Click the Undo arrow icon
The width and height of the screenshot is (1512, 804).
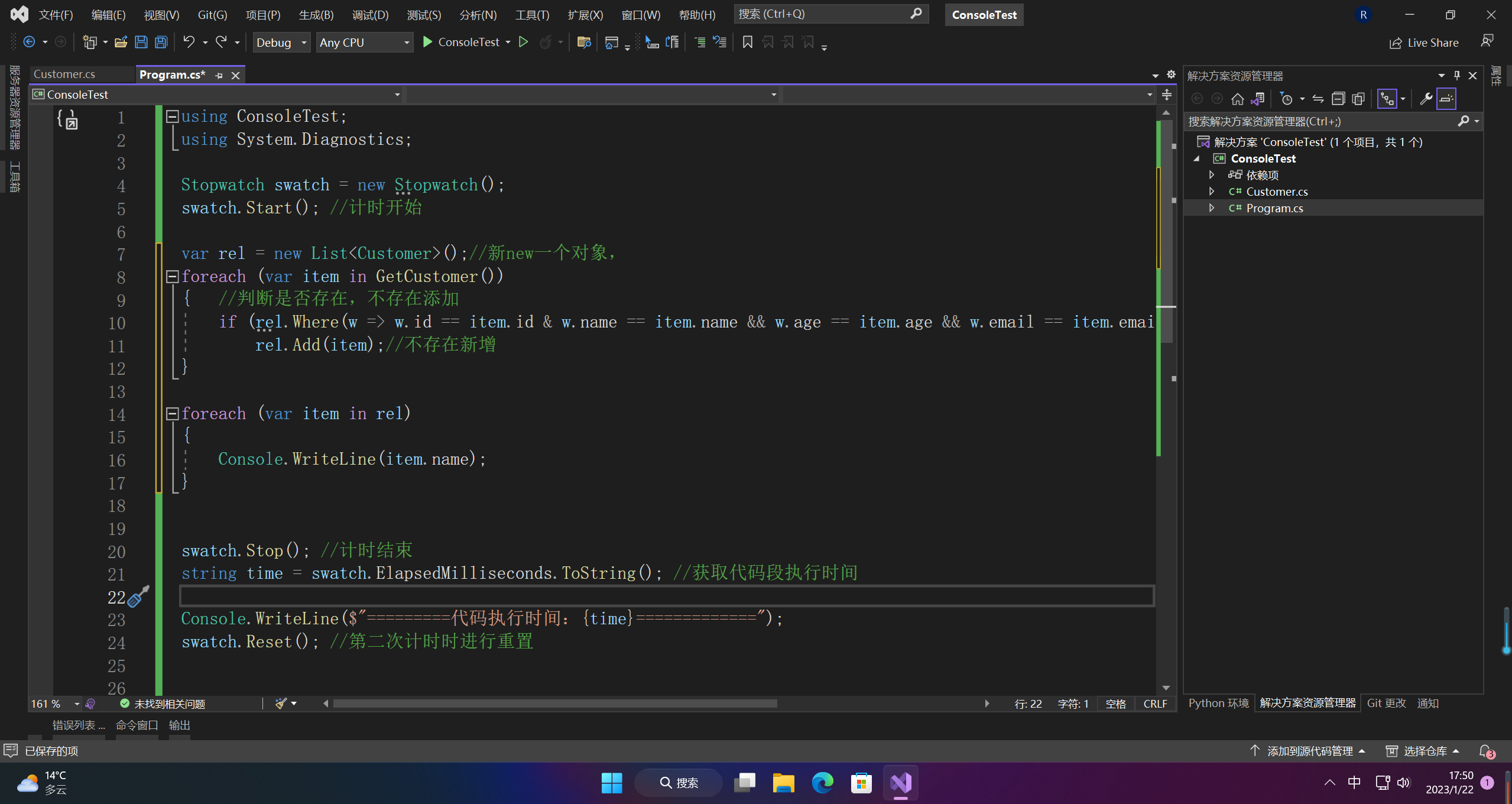pos(189,42)
